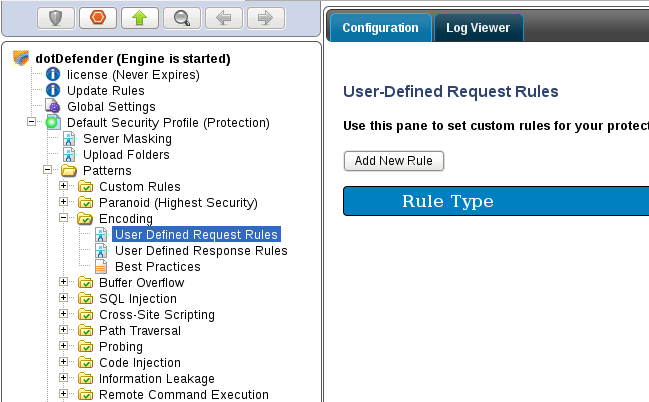Click the Global Settings document icon
This screenshot has height=402, width=649.
[x=53, y=106]
